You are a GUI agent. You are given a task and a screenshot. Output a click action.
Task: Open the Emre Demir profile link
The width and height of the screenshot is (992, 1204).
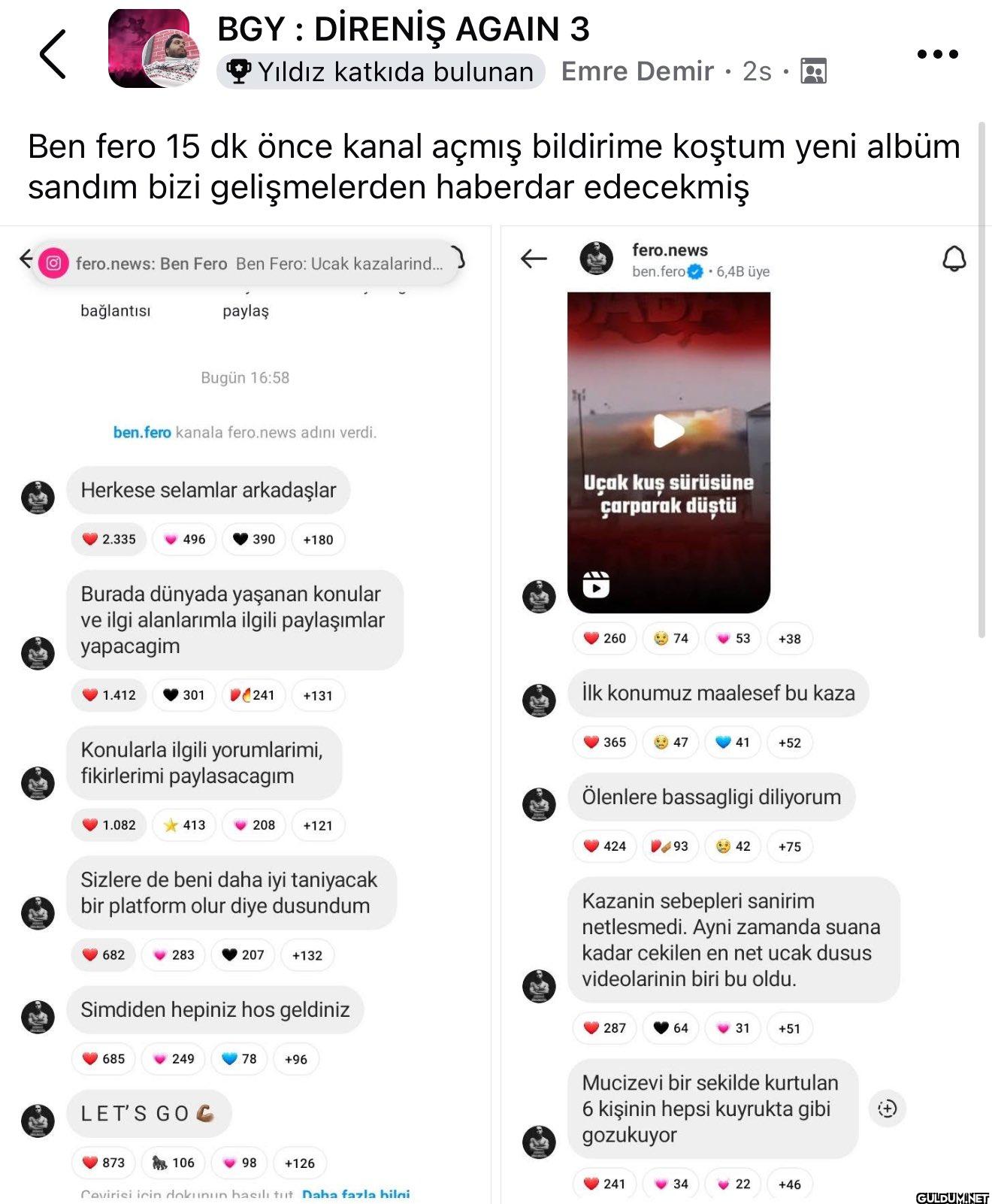[x=637, y=71]
